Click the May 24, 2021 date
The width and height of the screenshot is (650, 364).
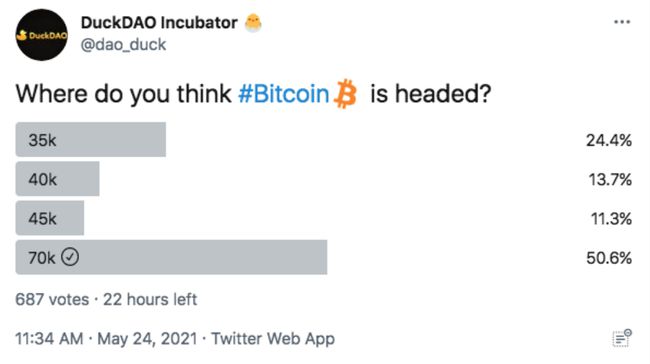tap(147, 339)
